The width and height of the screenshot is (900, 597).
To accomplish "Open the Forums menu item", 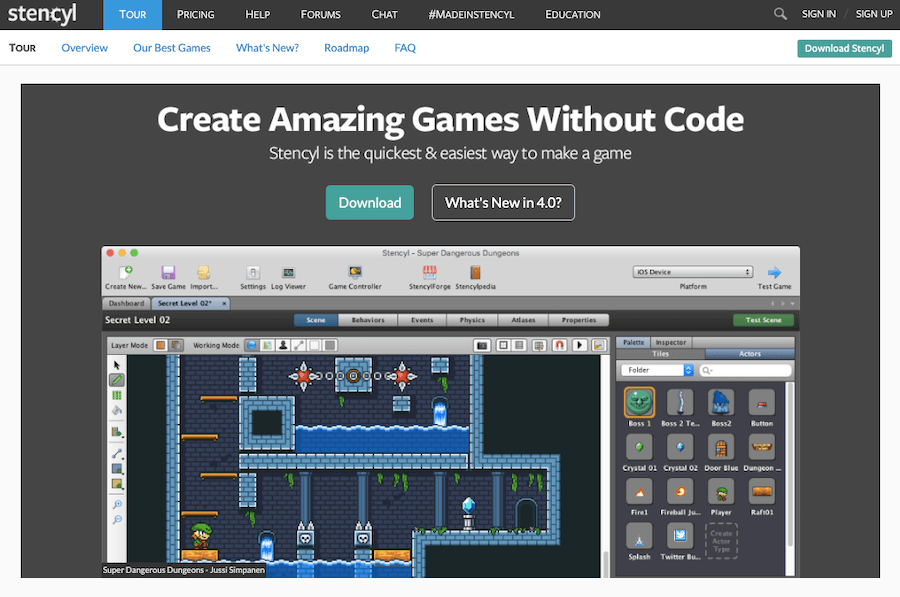I will 320,14.
